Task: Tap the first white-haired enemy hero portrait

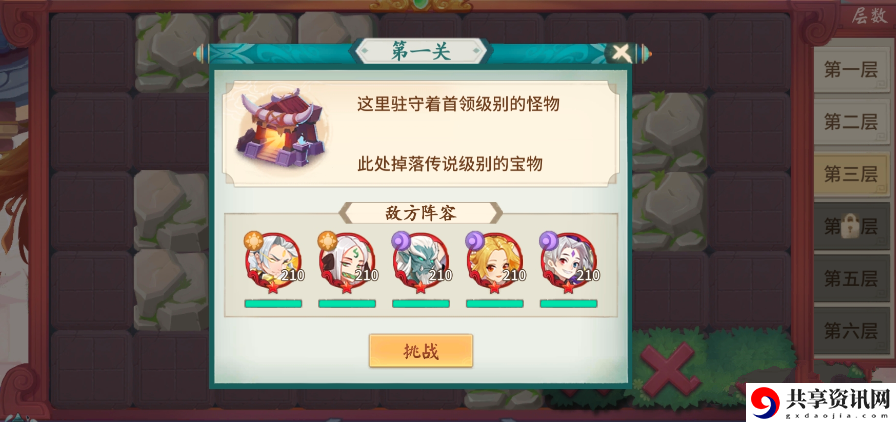Action: click(273, 262)
